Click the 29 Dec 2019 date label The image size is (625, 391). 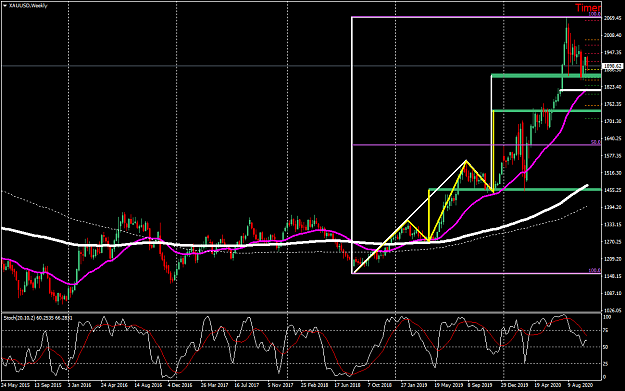tap(515, 385)
